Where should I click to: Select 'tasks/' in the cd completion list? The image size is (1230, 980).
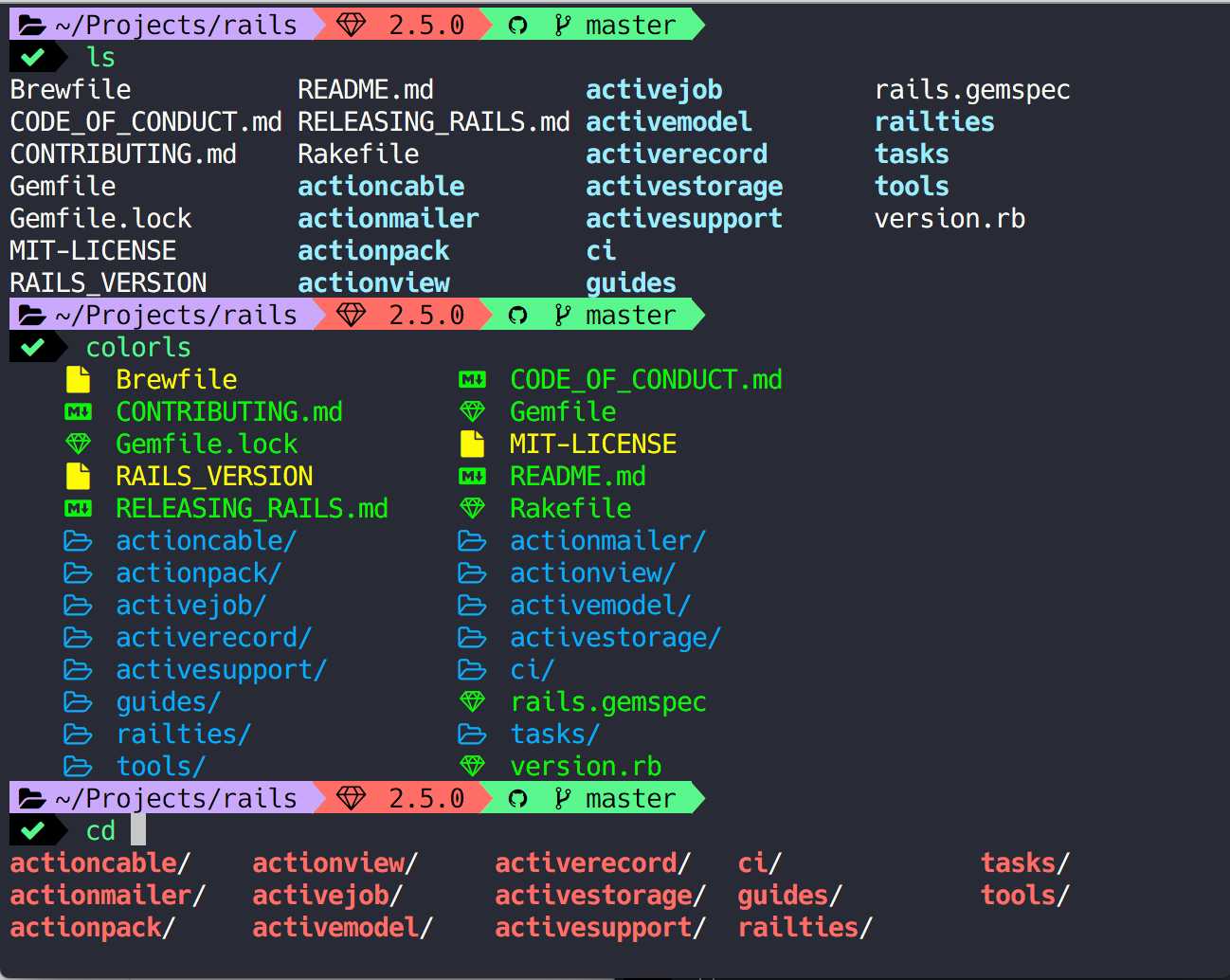point(1025,863)
